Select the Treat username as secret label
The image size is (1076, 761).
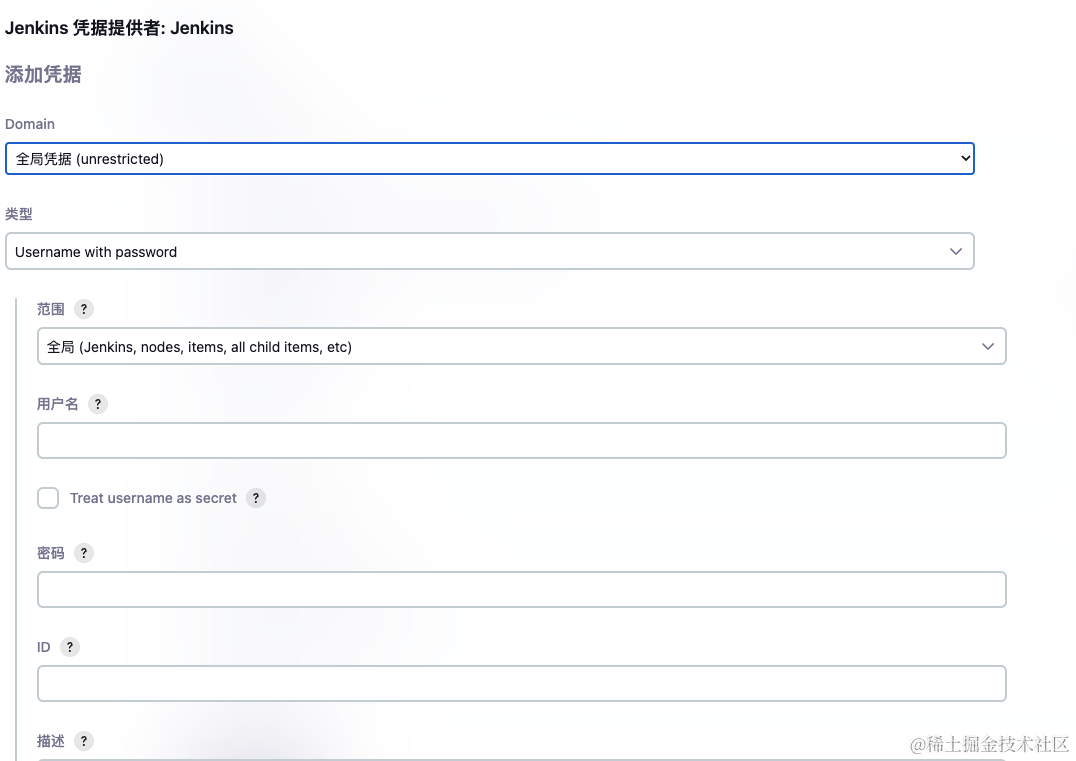pos(153,498)
